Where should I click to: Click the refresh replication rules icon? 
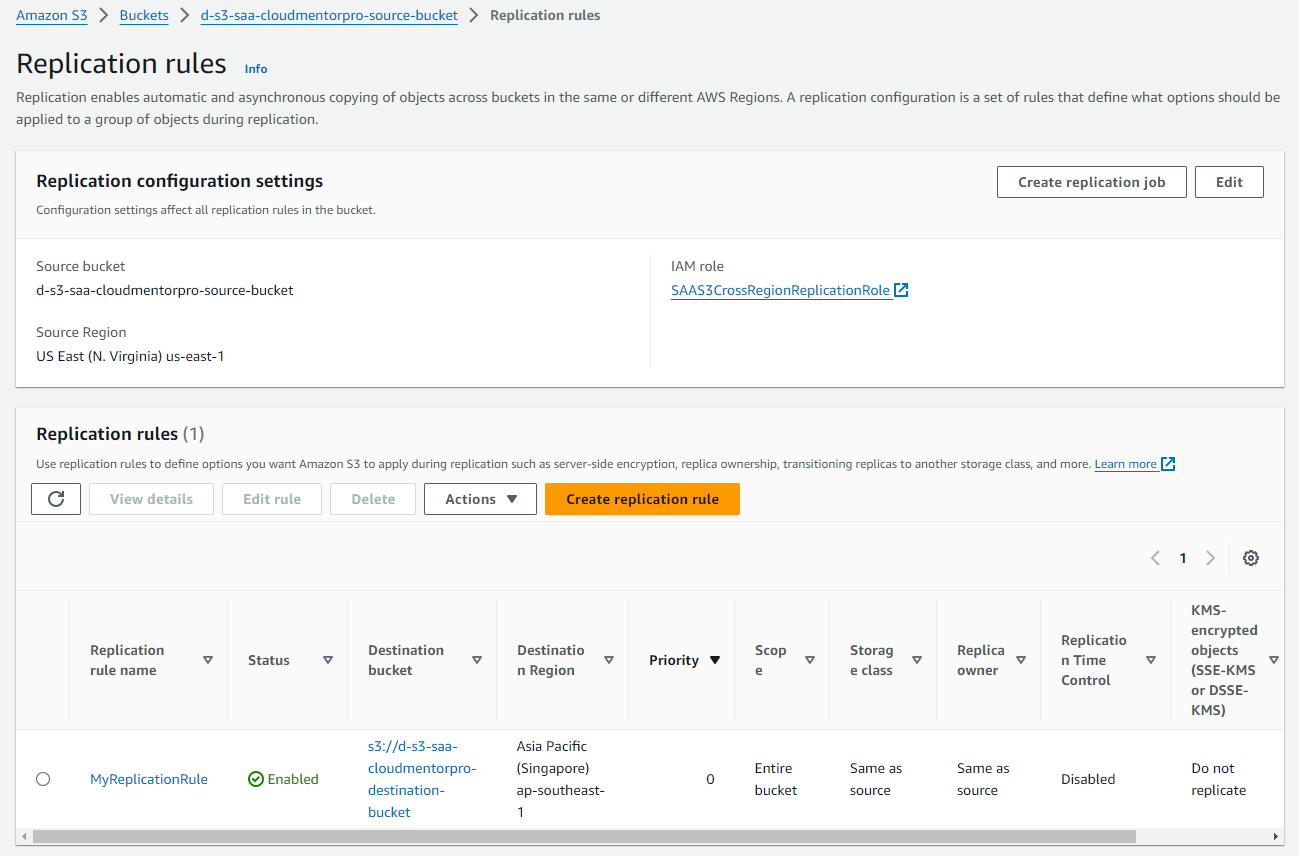pos(56,499)
